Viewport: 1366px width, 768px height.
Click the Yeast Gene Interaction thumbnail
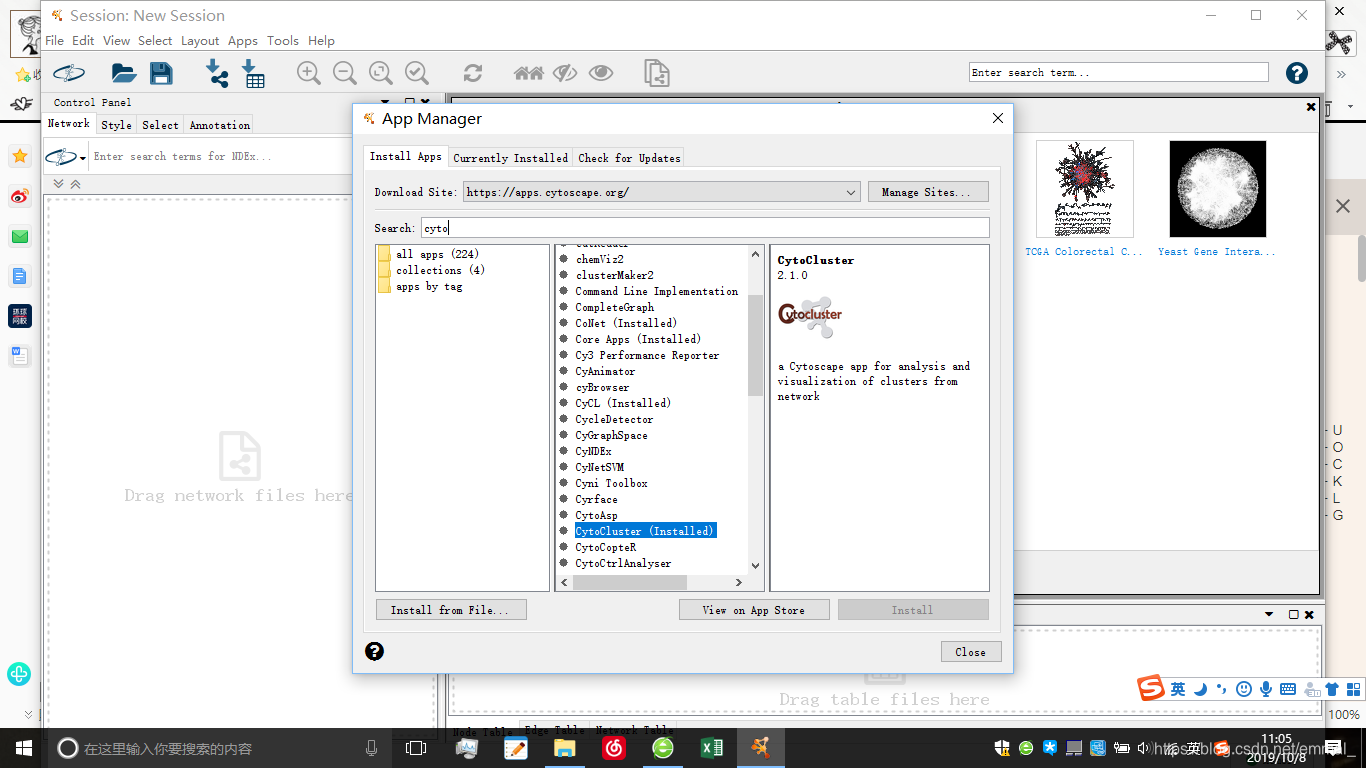pos(1217,189)
